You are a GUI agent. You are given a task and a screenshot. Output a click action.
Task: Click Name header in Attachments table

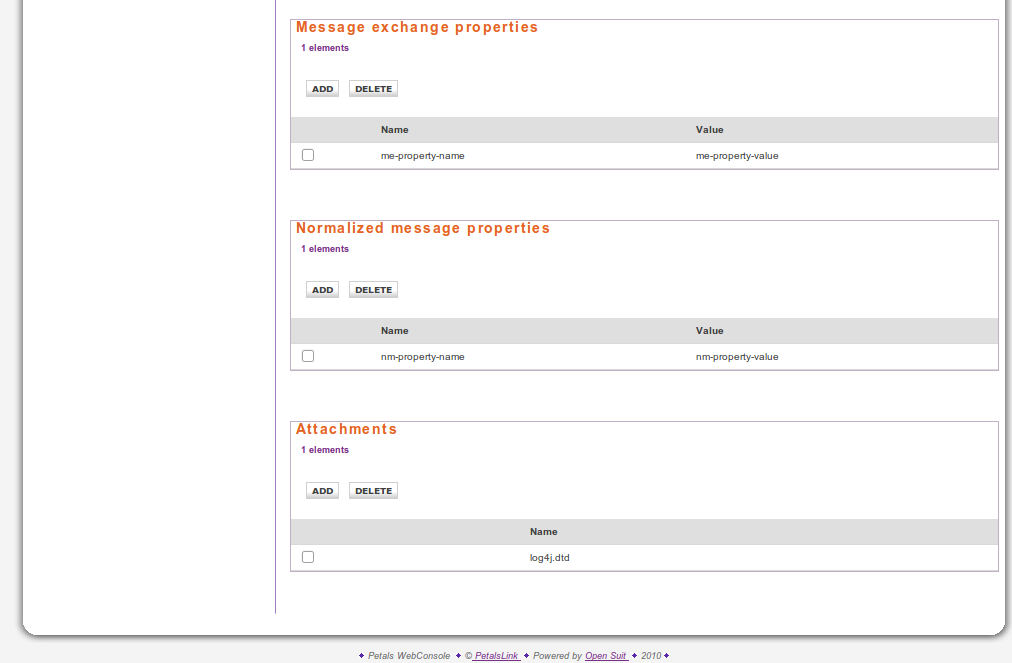[543, 532]
